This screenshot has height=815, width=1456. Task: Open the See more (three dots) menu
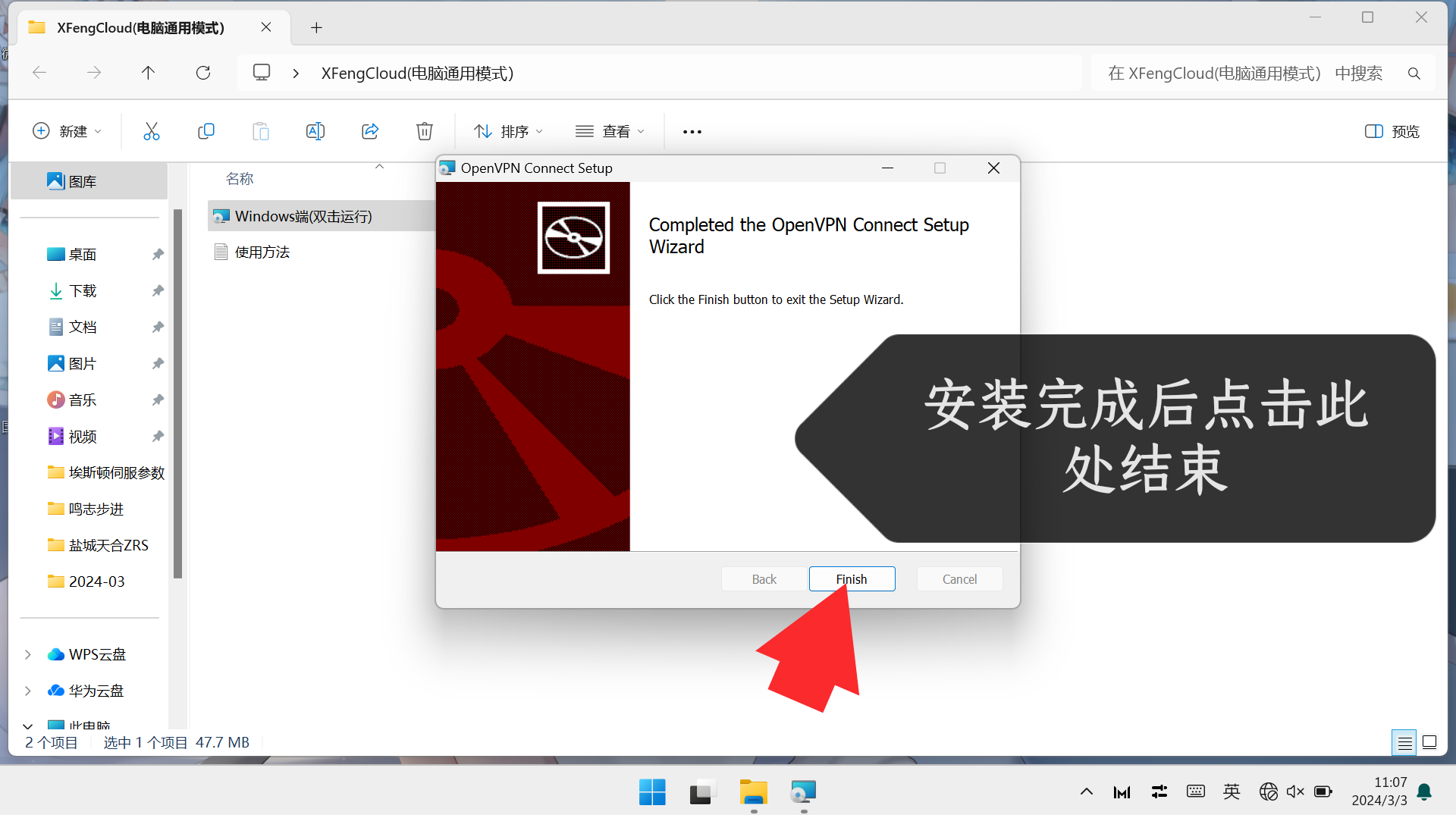(692, 131)
